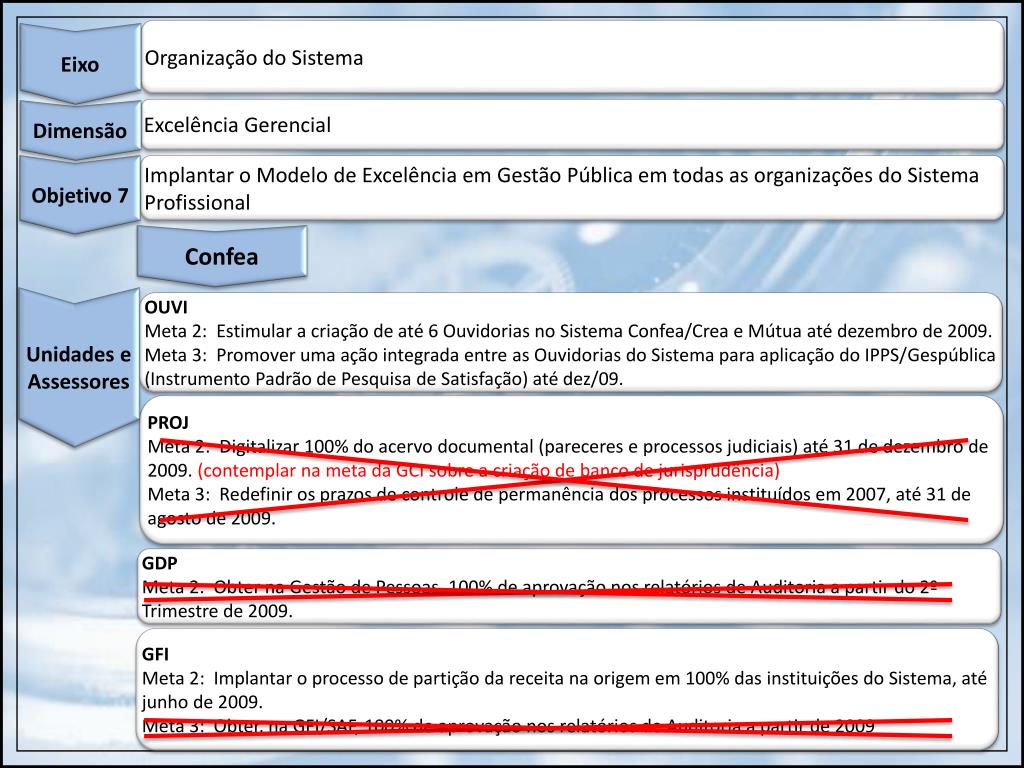Select text 'Excelência Gerencial'
Screen dimensions: 1024x768
point(237,125)
